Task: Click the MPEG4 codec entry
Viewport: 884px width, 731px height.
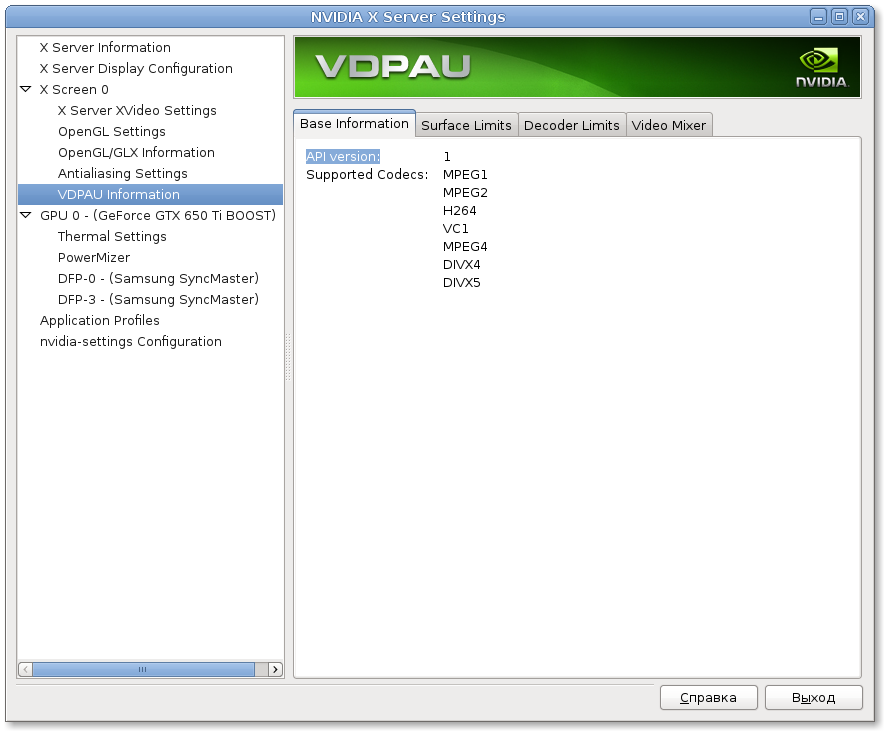Action: click(465, 246)
